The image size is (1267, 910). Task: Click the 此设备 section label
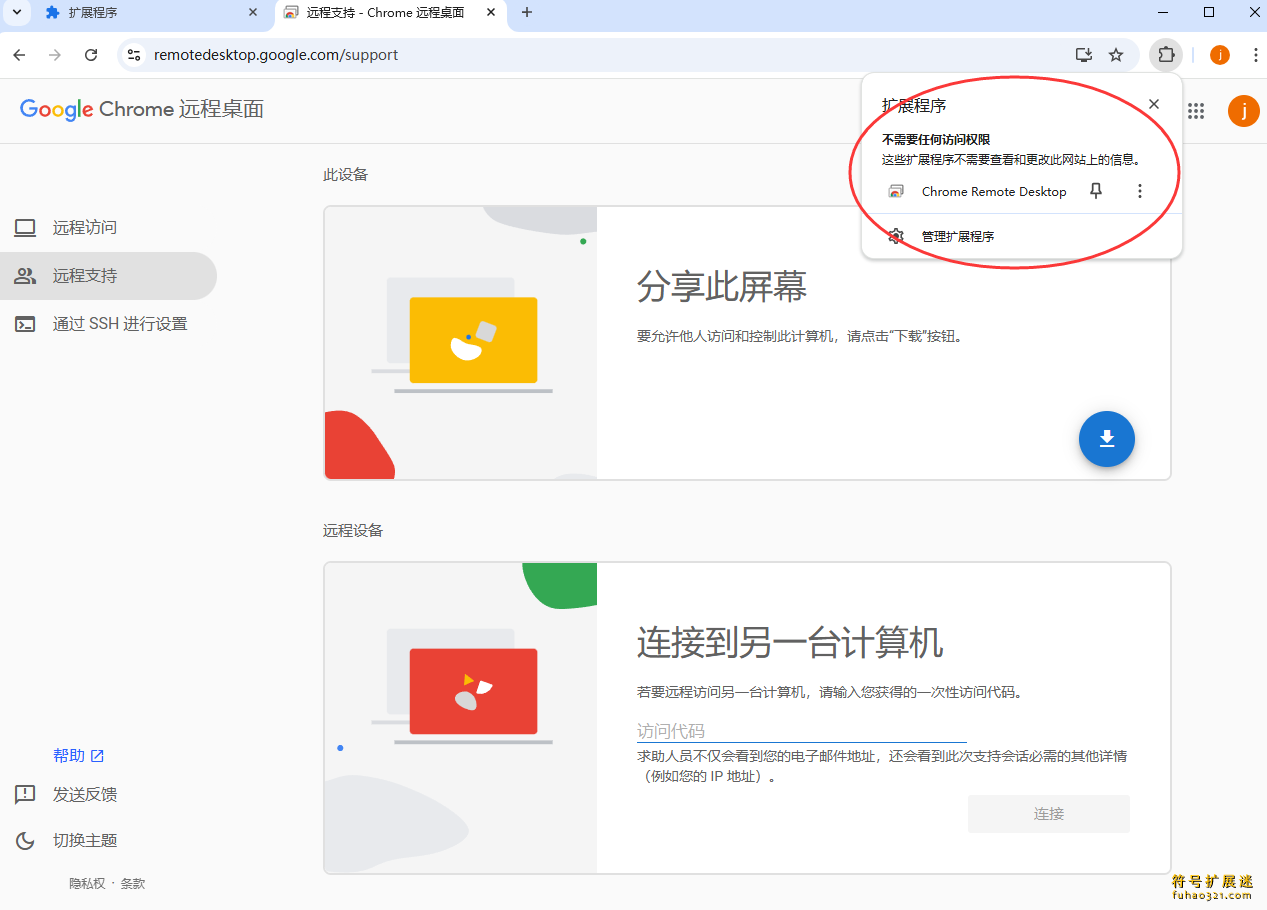(x=346, y=175)
